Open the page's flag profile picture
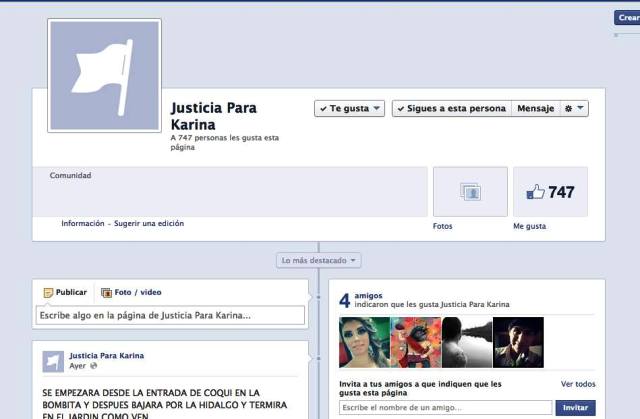Viewport: 640px width, 419px height. [104, 75]
